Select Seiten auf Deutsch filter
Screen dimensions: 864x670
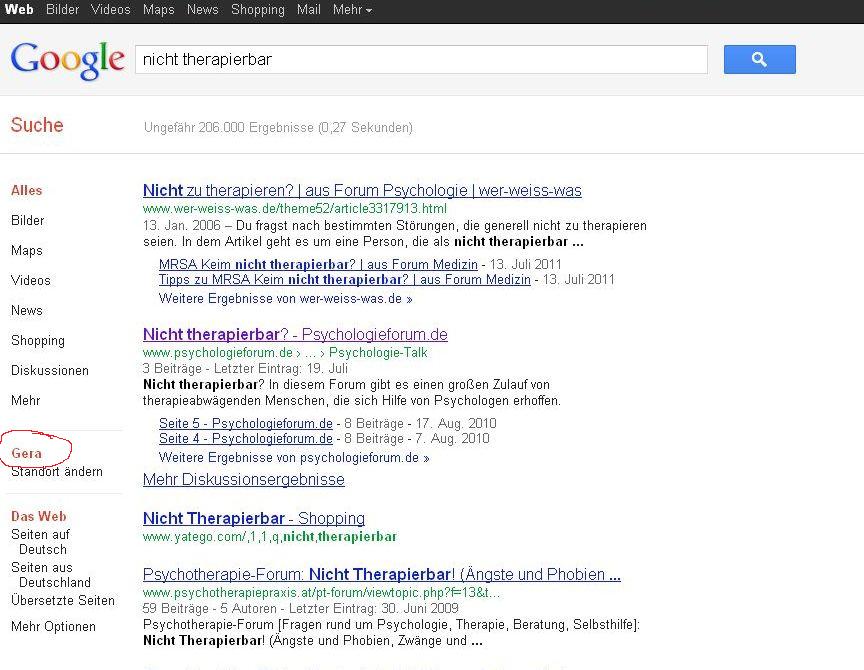point(41,542)
